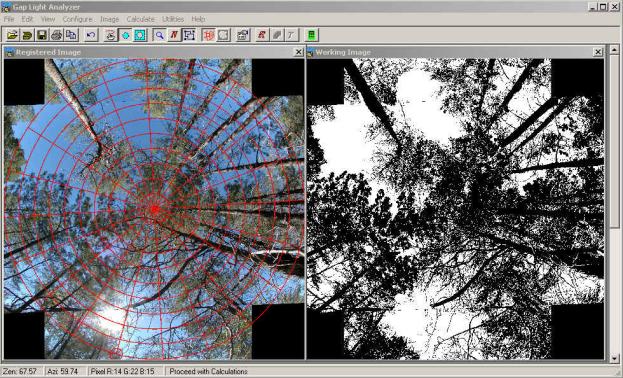Undo with the curved arrow icon
Screen dimensions: 623x378
(91, 35)
